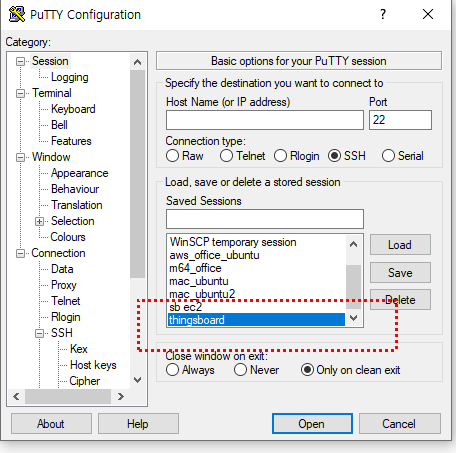This screenshot has width=456, height=453.
Task: Collapse the Window tree node
Action: [x=20, y=157]
